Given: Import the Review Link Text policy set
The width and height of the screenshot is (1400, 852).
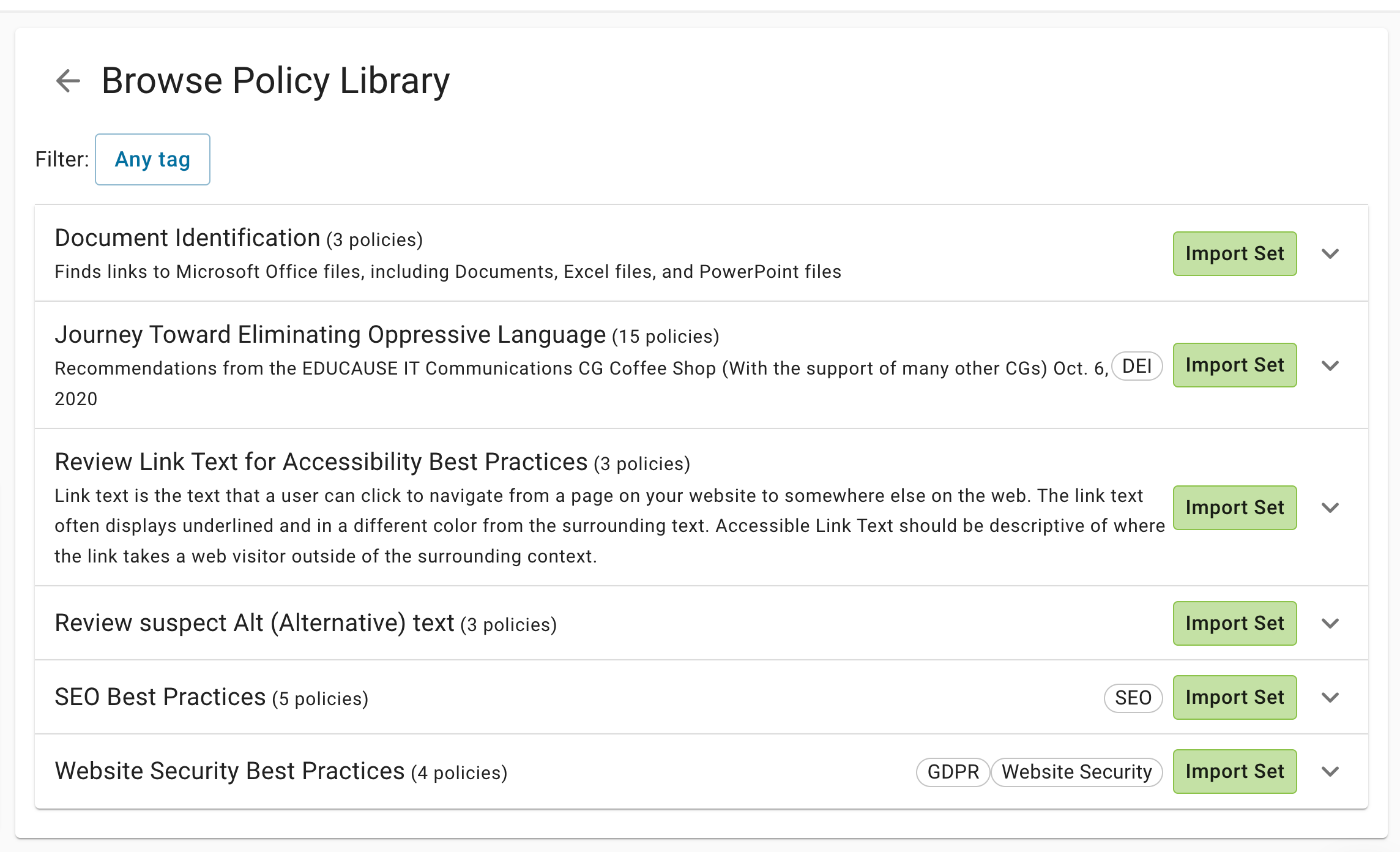Looking at the screenshot, I should [1234, 508].
